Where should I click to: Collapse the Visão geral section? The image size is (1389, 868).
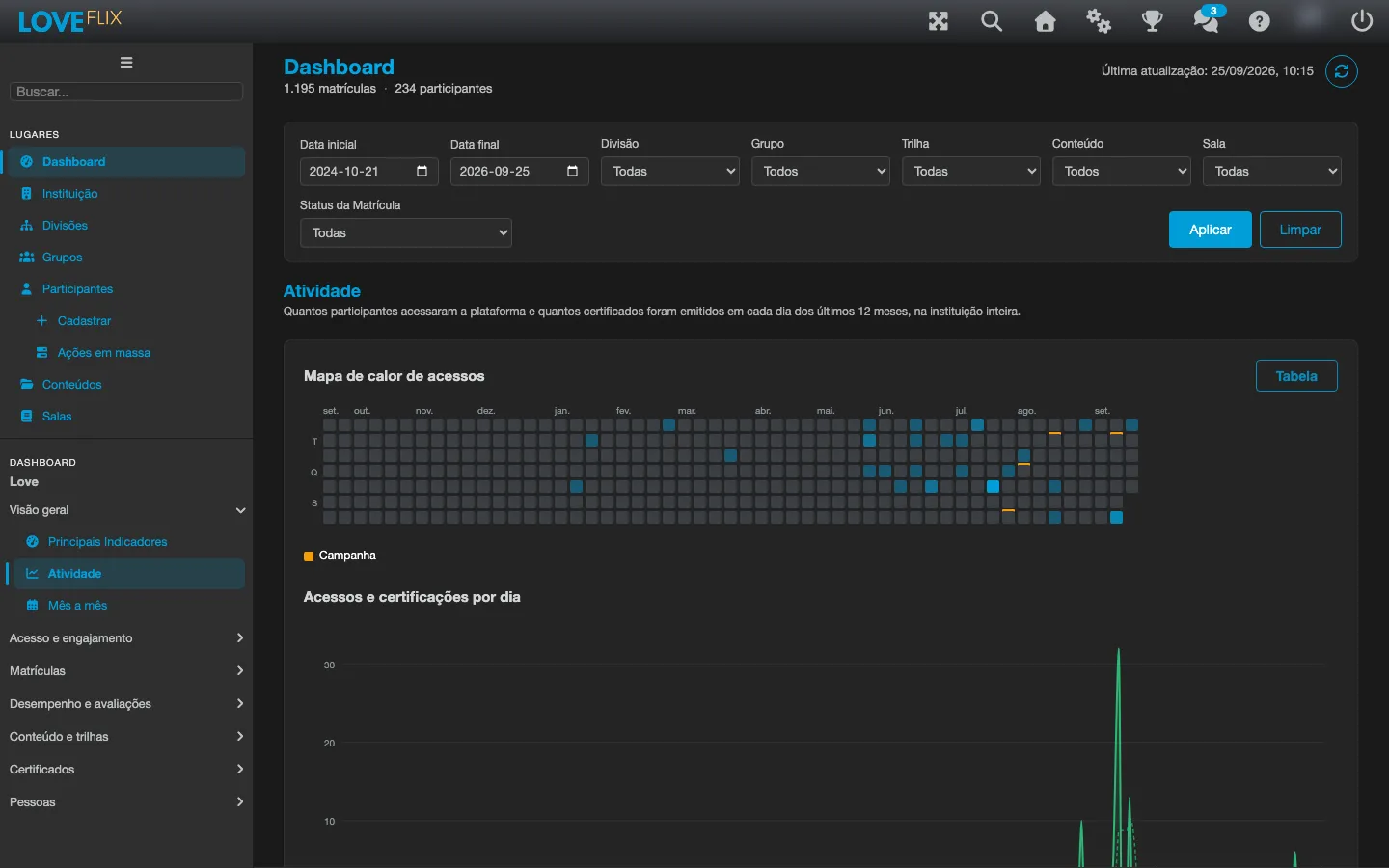click(x=126, y=510)
